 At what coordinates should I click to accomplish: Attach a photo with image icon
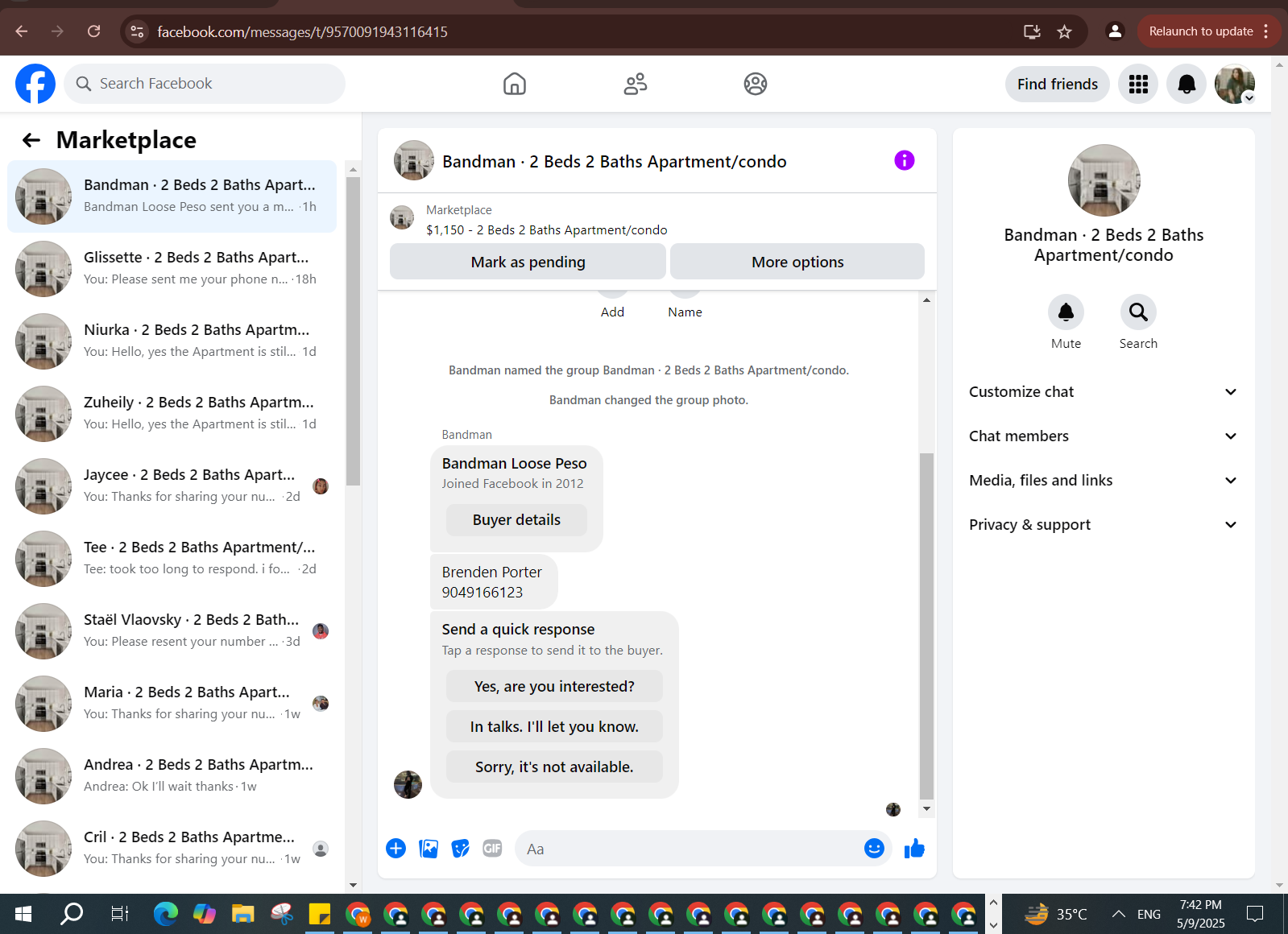point(429,848)
